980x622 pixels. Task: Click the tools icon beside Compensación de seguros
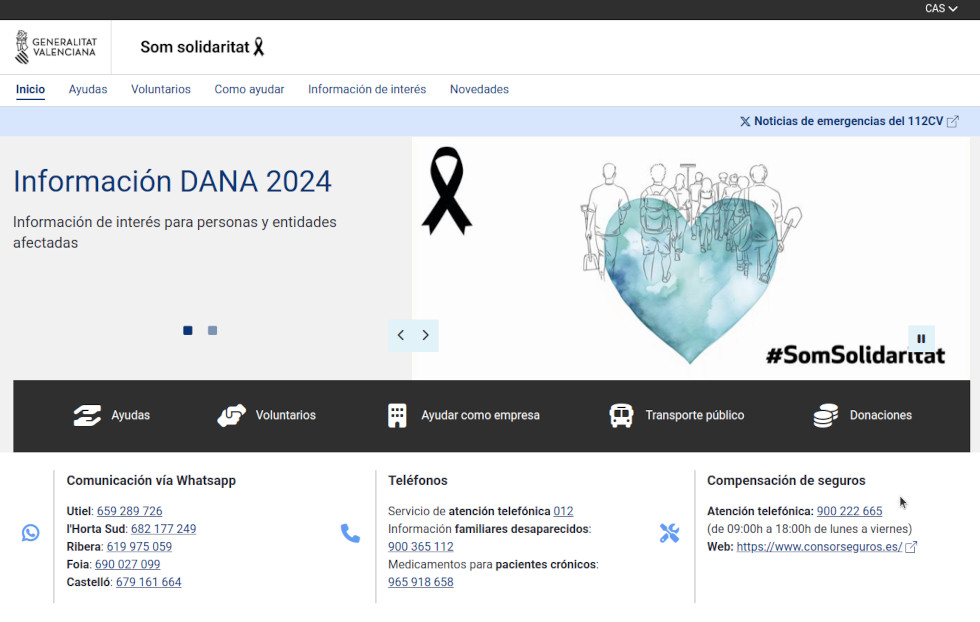(669, 533)
